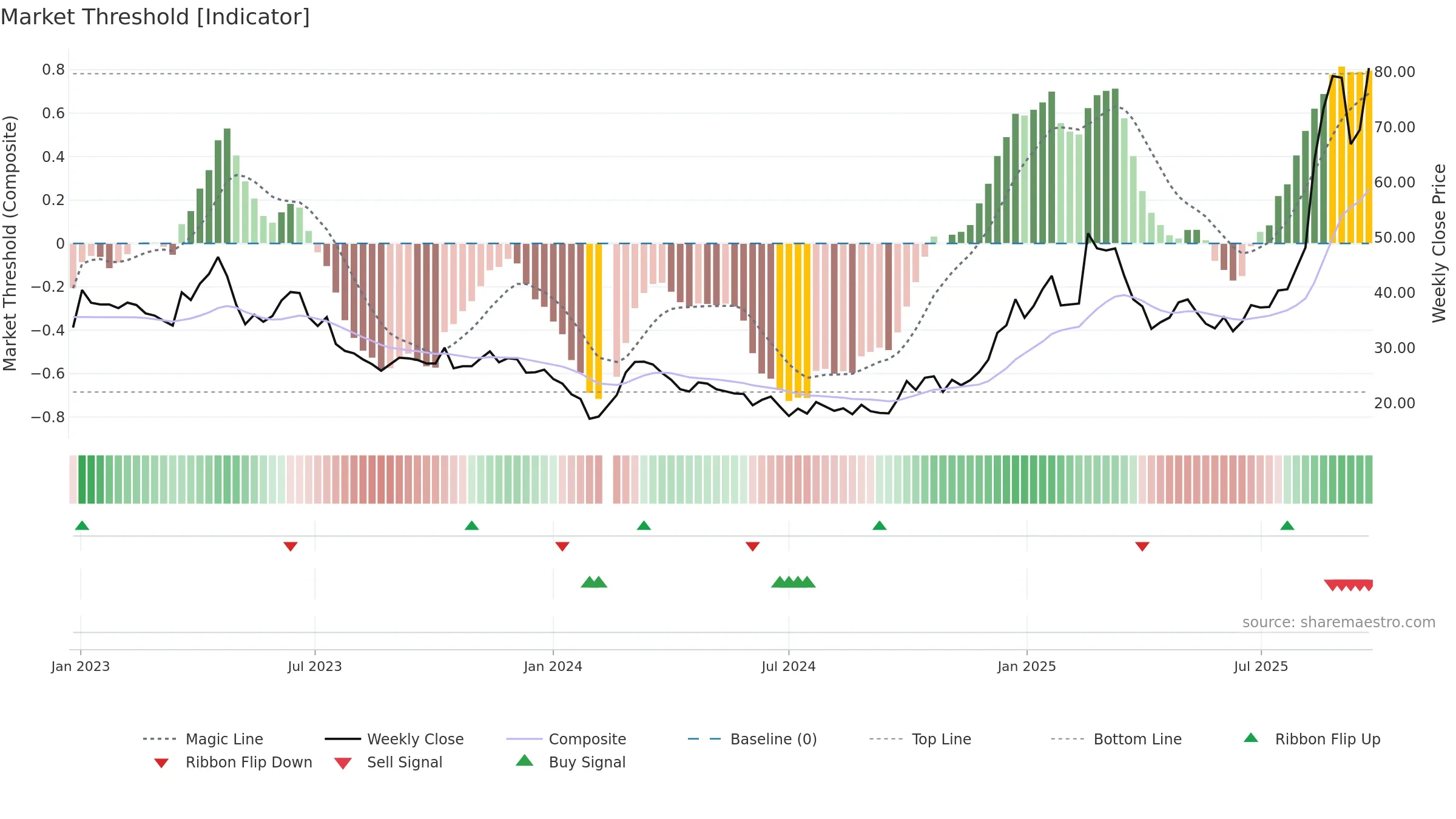Click the yellow bars at chart's right end
Viewport: 1456px width, 819px height.
[x=1351, y=155]
